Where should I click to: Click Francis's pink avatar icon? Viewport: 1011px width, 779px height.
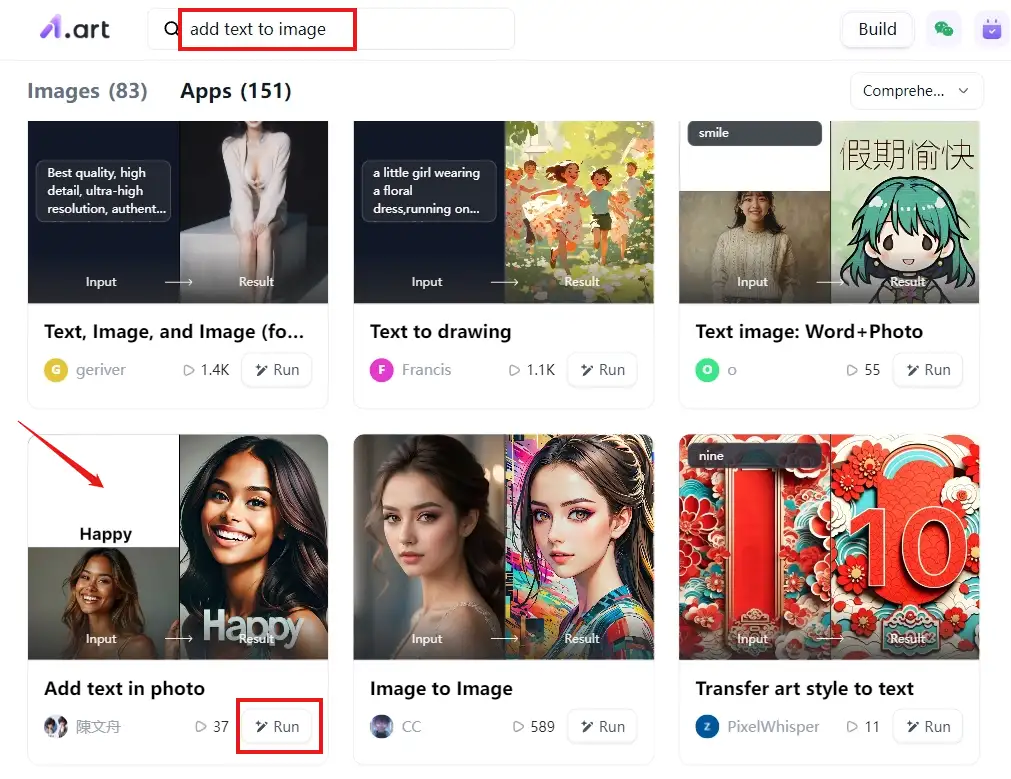[381, 370]
